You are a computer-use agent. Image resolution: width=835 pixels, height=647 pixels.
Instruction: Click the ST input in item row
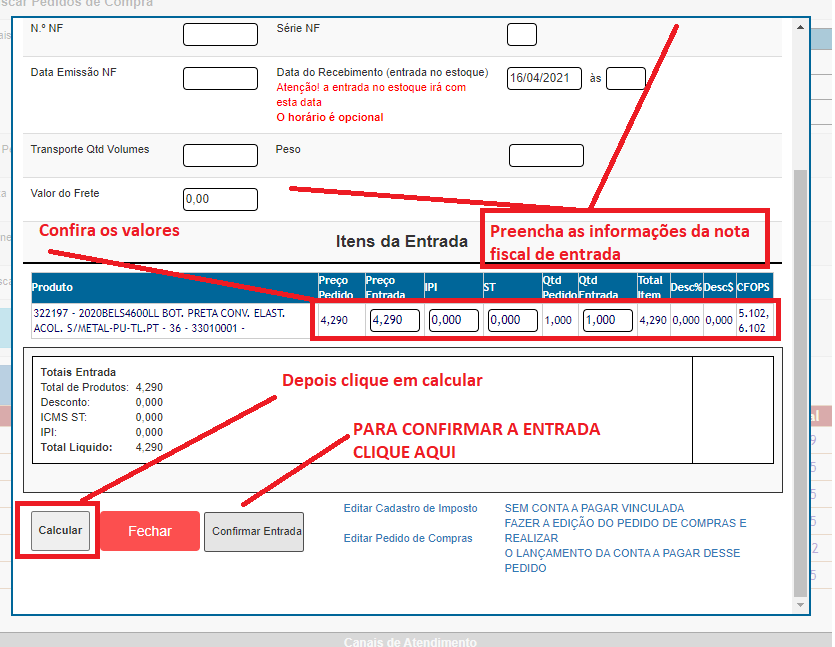[513, 321]
